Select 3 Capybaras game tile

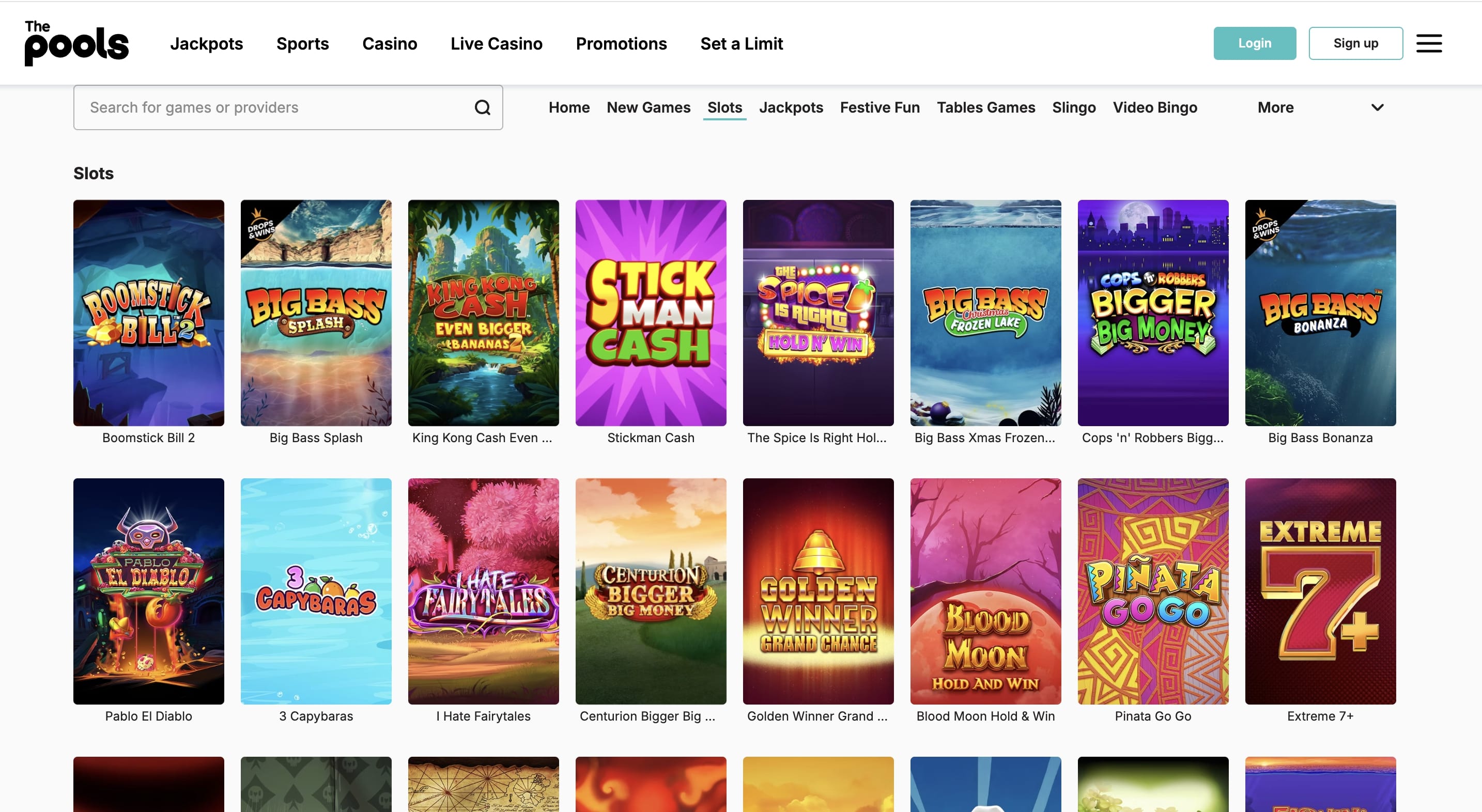tap(316, 590)
